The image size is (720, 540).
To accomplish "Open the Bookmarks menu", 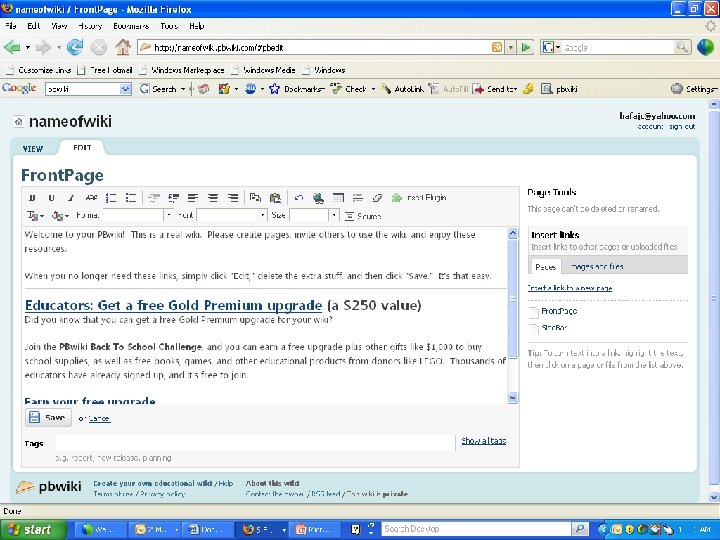I will (131, 26).
